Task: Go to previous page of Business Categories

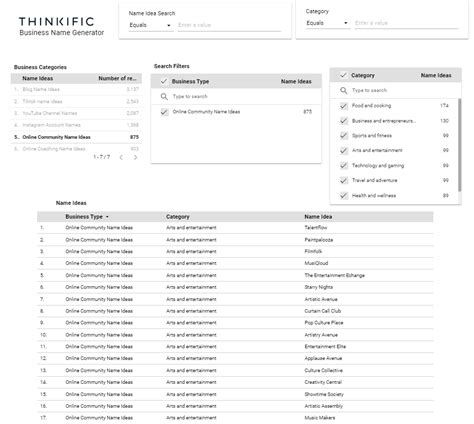Action: [121, 157]
